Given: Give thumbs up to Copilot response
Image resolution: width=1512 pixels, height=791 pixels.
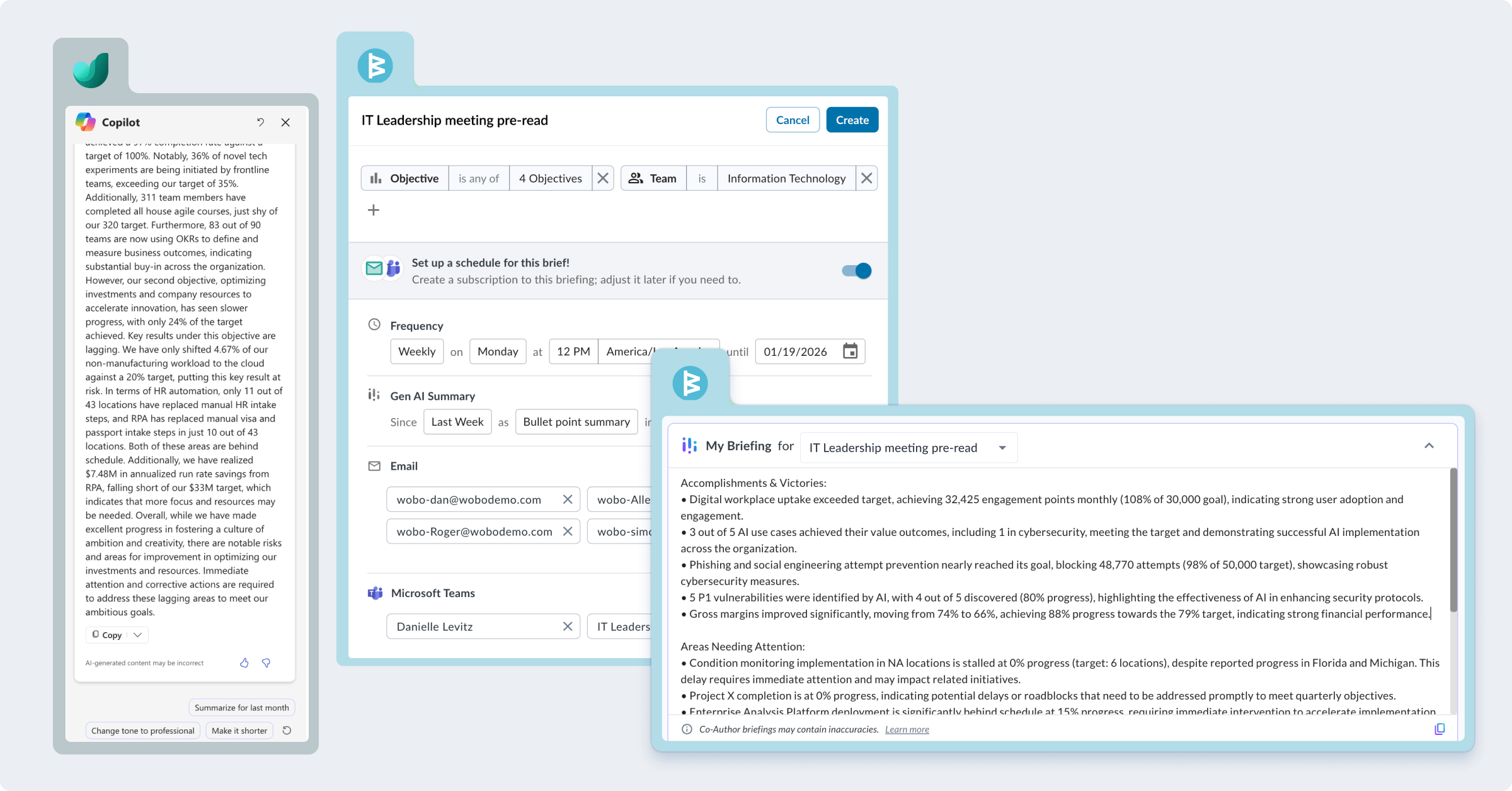Looking at the screenshot, I should pyautogui.click(x=244, y=663).
